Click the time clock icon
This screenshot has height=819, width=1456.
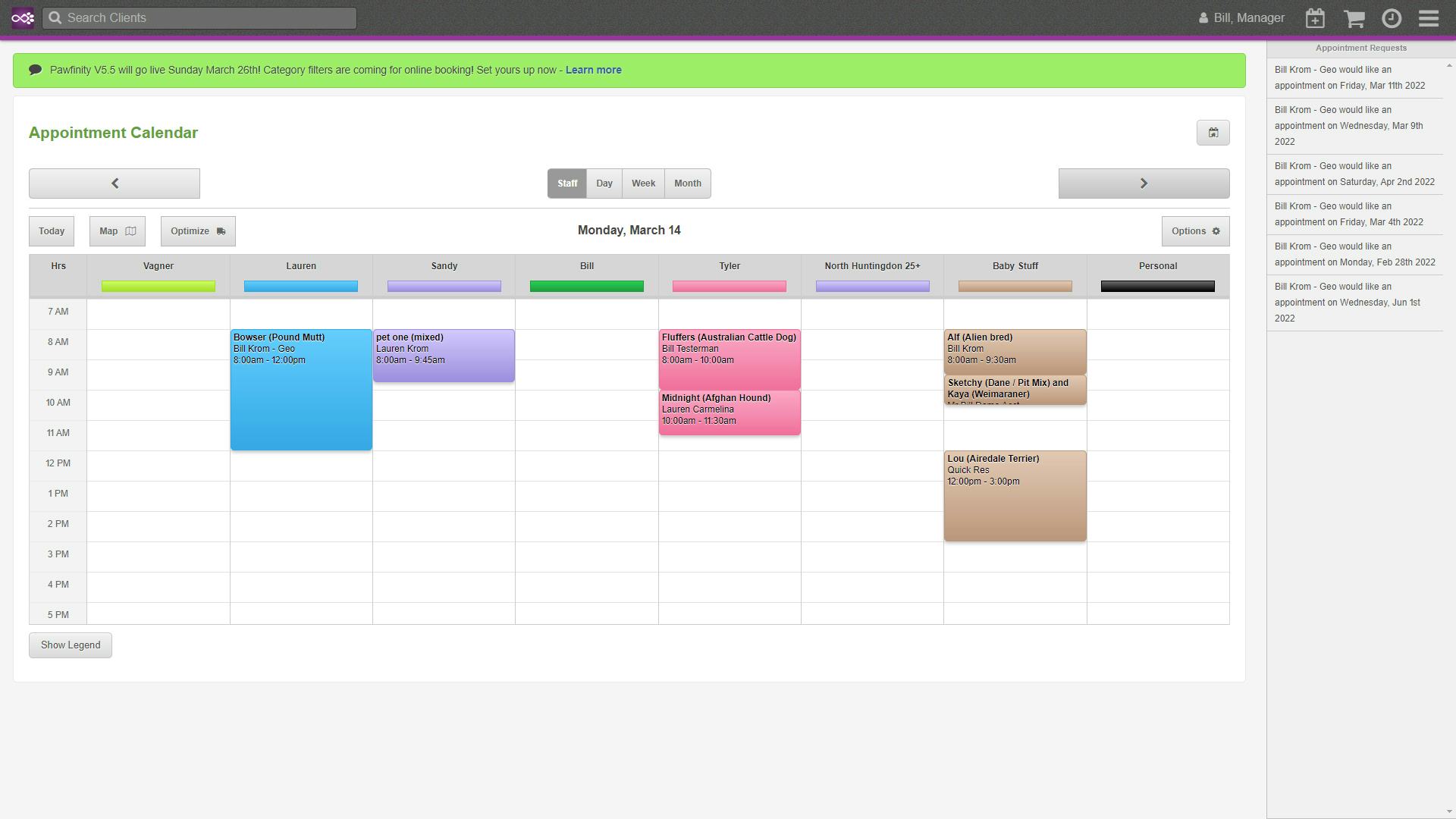click(1392, 18)
